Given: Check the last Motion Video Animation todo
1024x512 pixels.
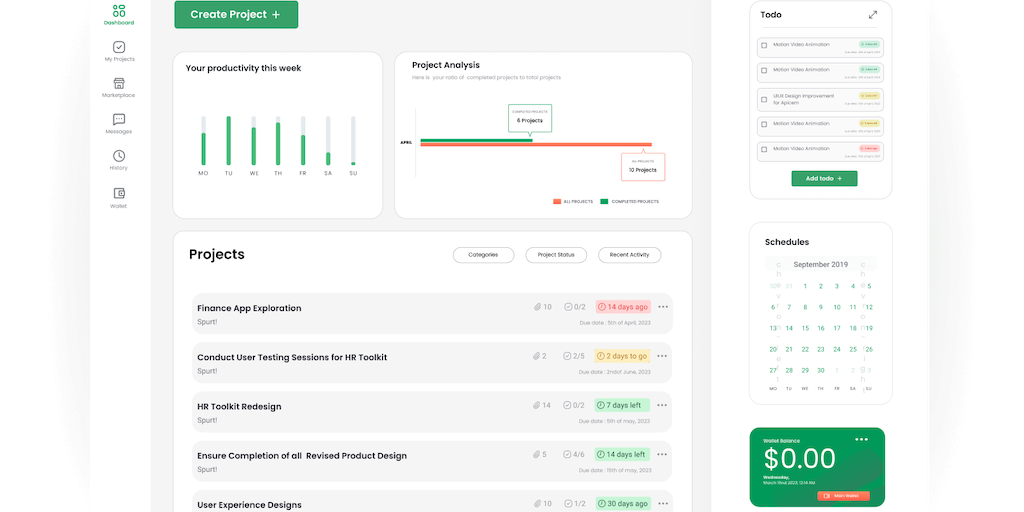Looking at the screenshot, I should (x=764, y=150).
